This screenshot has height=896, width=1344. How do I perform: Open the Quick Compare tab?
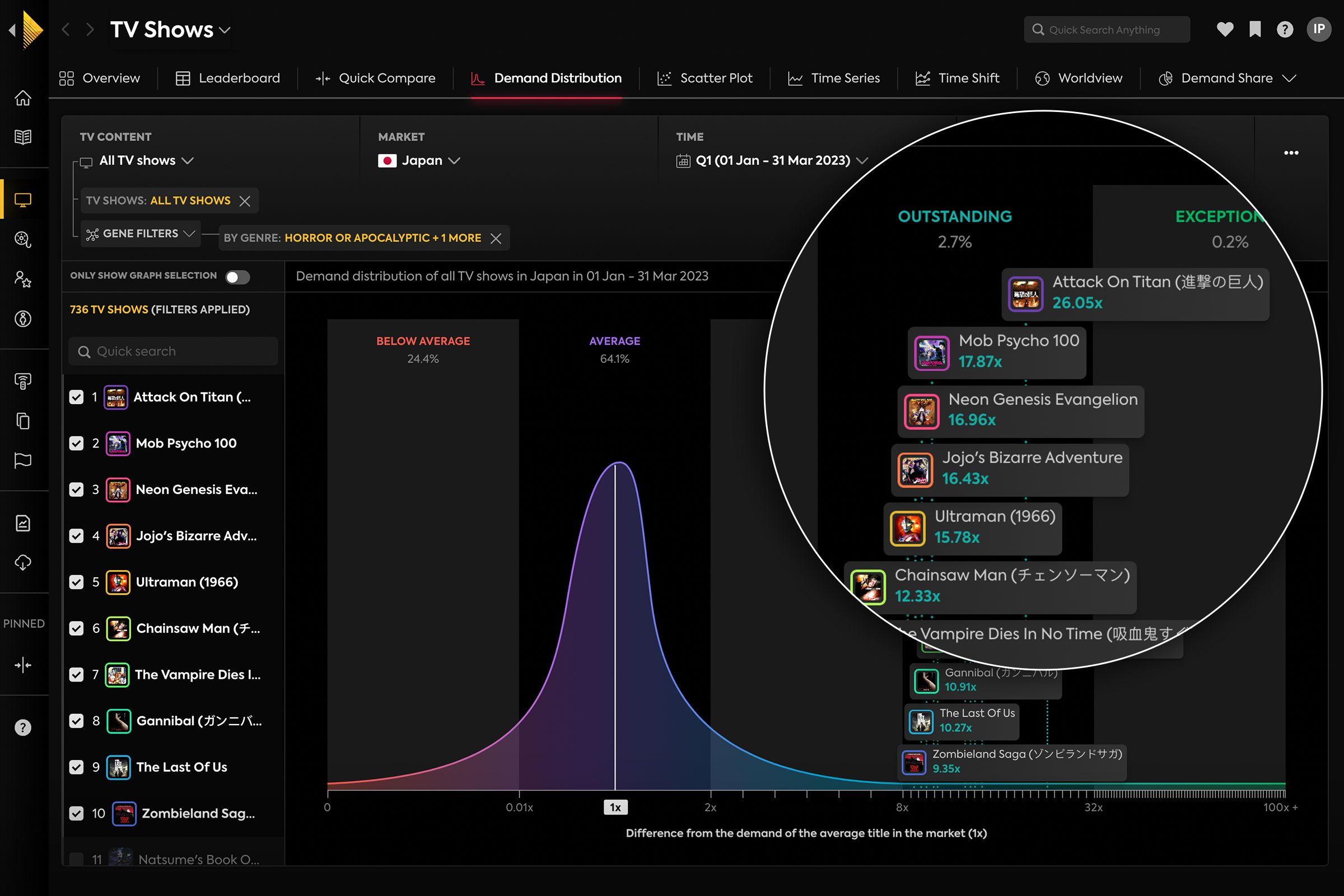coord(375,78)
